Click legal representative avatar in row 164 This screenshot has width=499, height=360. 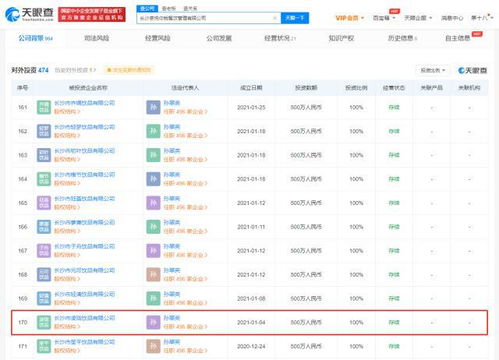(x=153, y=179)
